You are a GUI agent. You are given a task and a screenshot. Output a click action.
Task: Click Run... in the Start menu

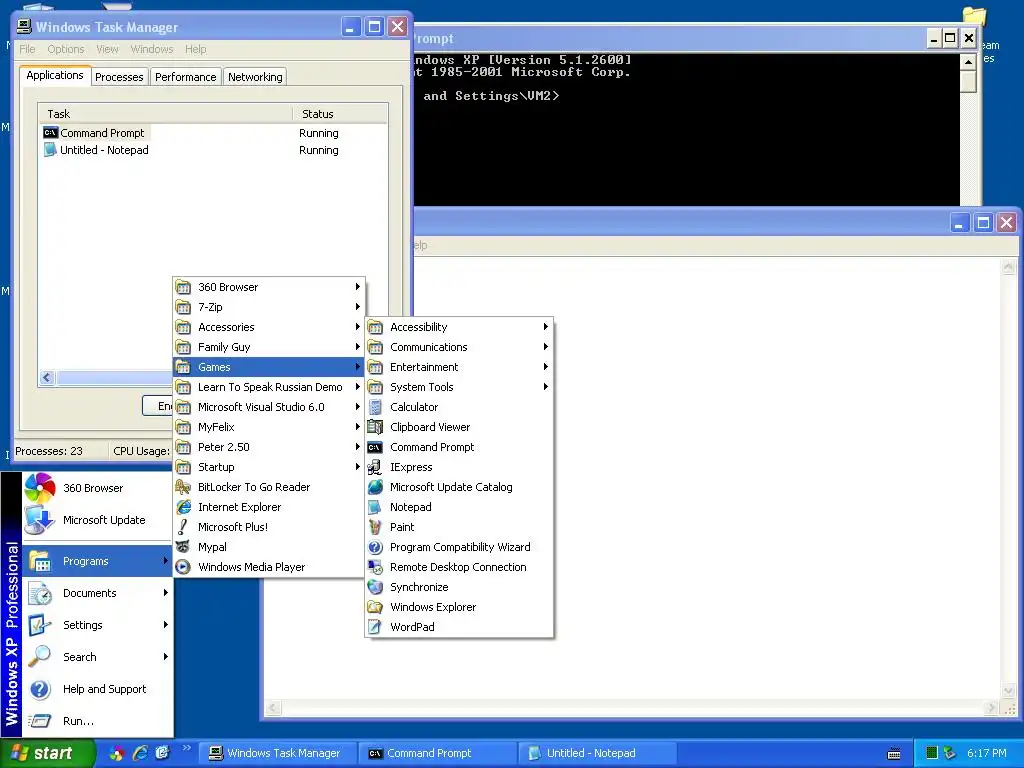pos(98,721)
